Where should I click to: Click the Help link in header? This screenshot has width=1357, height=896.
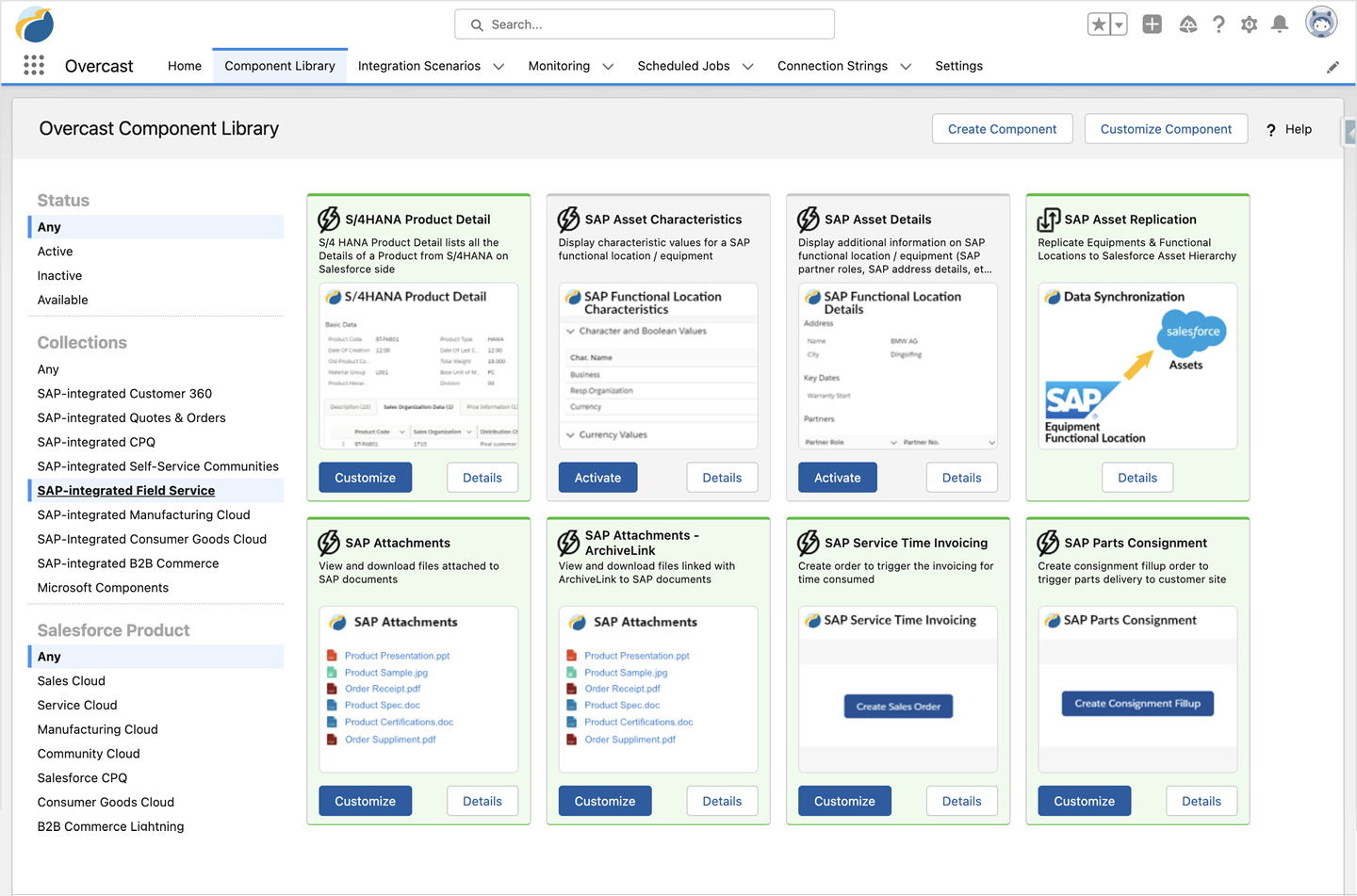tap(1298, 129)
